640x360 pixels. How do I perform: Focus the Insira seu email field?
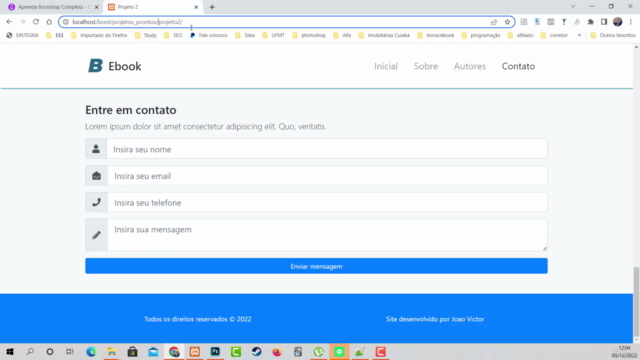[x=327, y=176]
